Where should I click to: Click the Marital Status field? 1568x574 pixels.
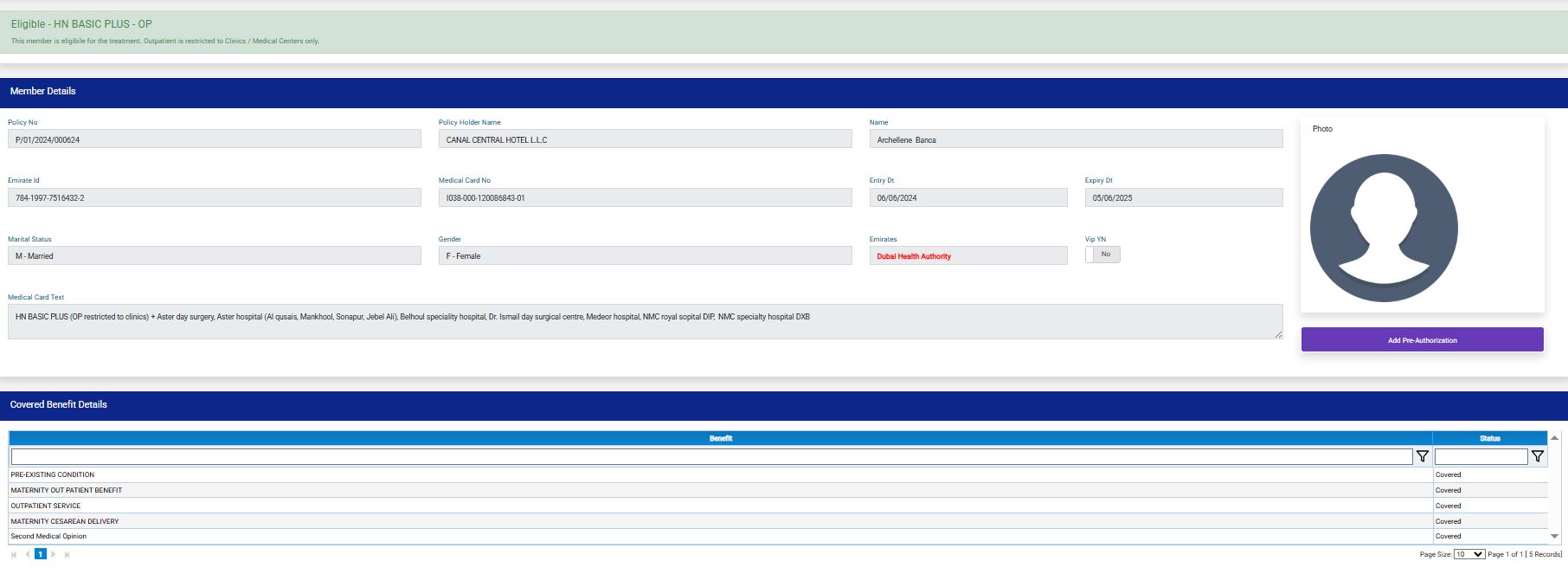(x=215, y=255)
